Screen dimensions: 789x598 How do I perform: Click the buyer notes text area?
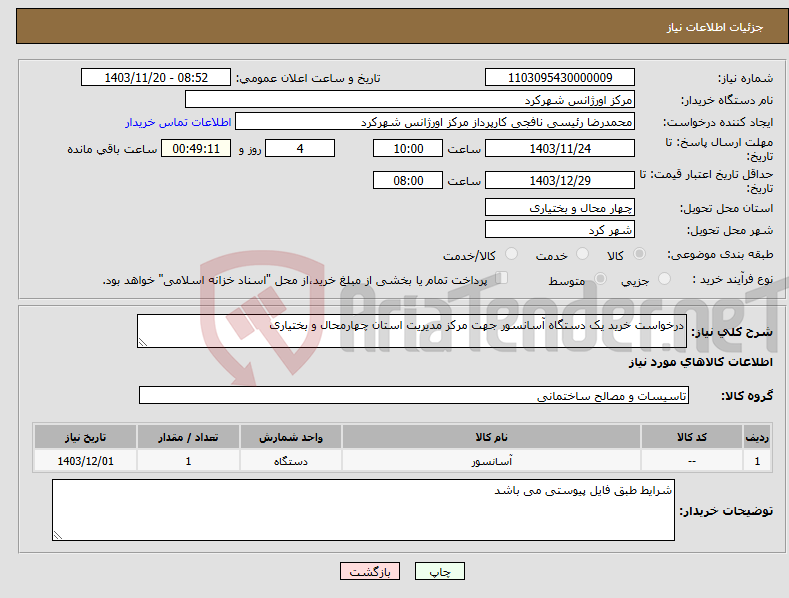click(x=363, y=510)
